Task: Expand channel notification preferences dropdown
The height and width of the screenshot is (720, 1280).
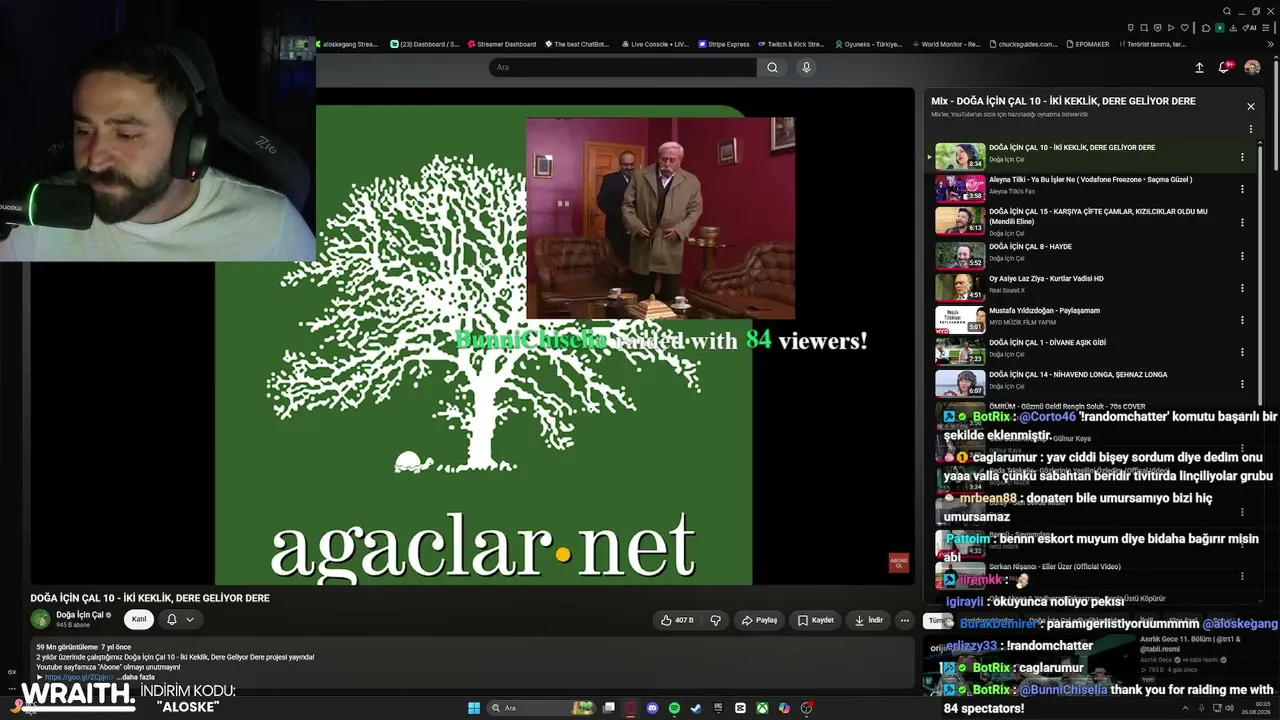Action: coord(190,620)
